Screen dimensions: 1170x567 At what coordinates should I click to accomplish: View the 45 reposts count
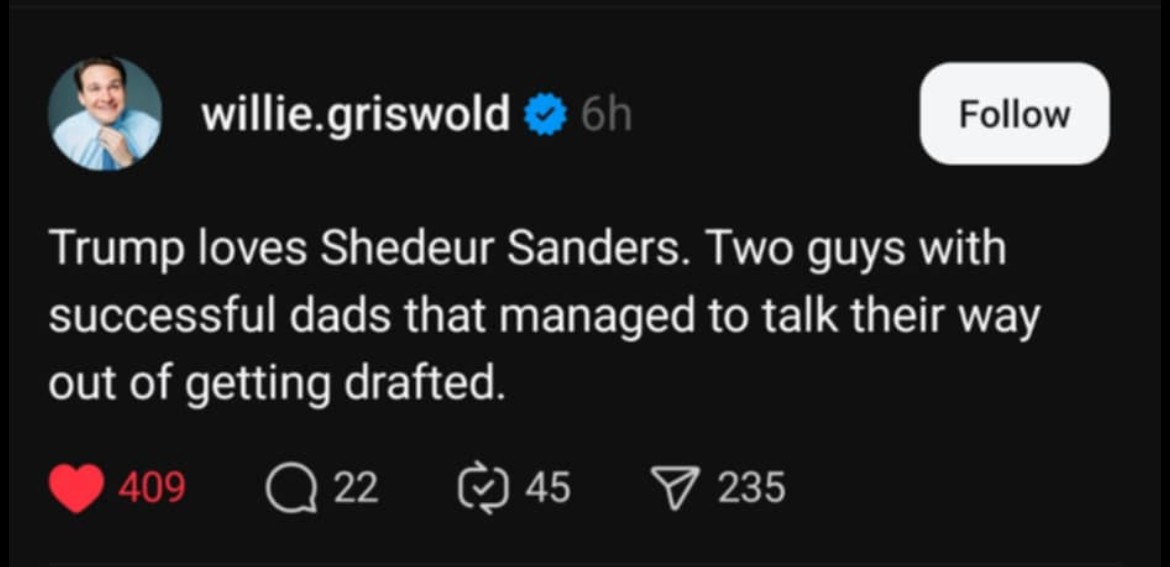(547, 488)
